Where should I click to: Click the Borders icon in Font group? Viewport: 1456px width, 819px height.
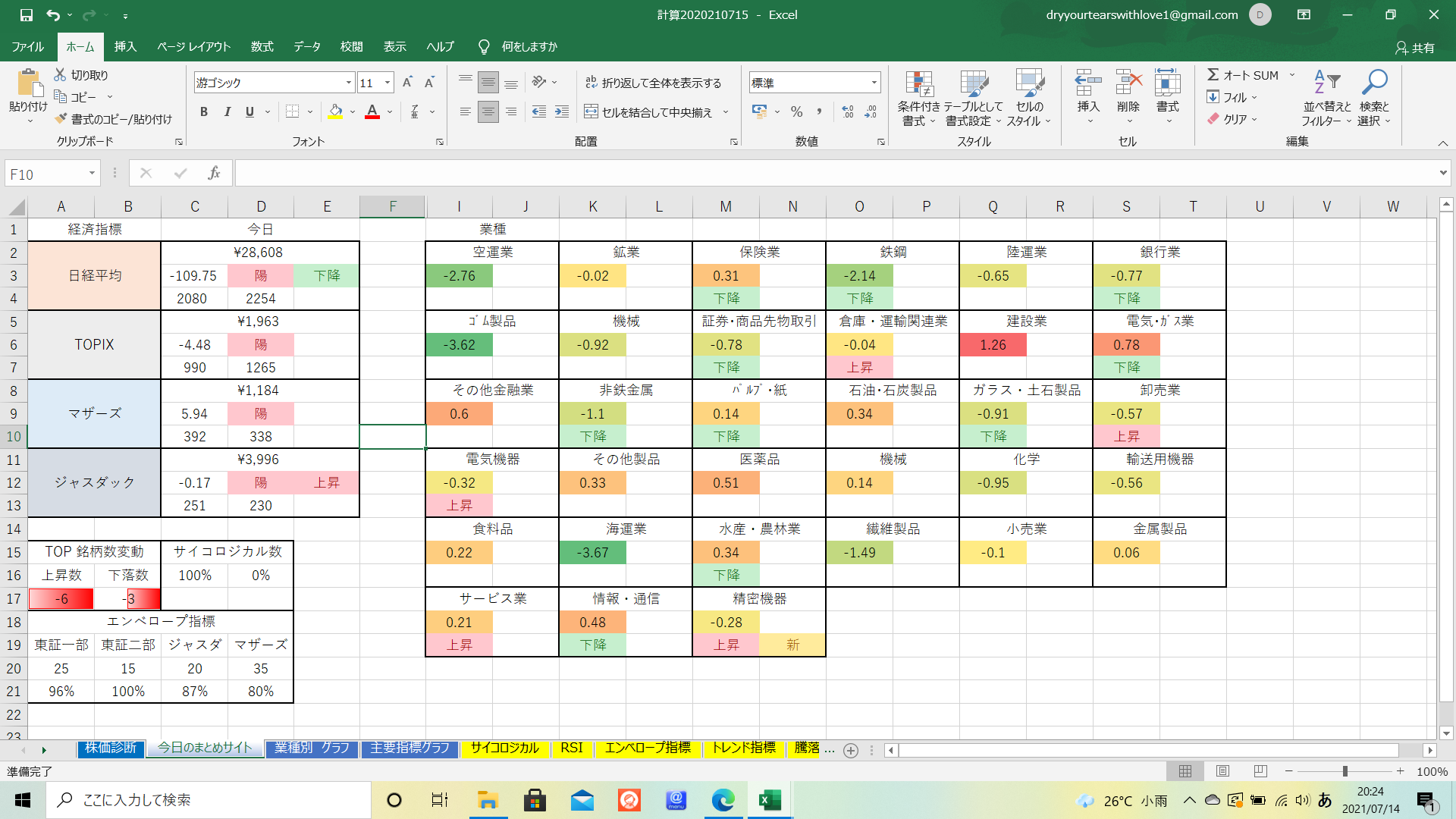[x=292, y=112]
